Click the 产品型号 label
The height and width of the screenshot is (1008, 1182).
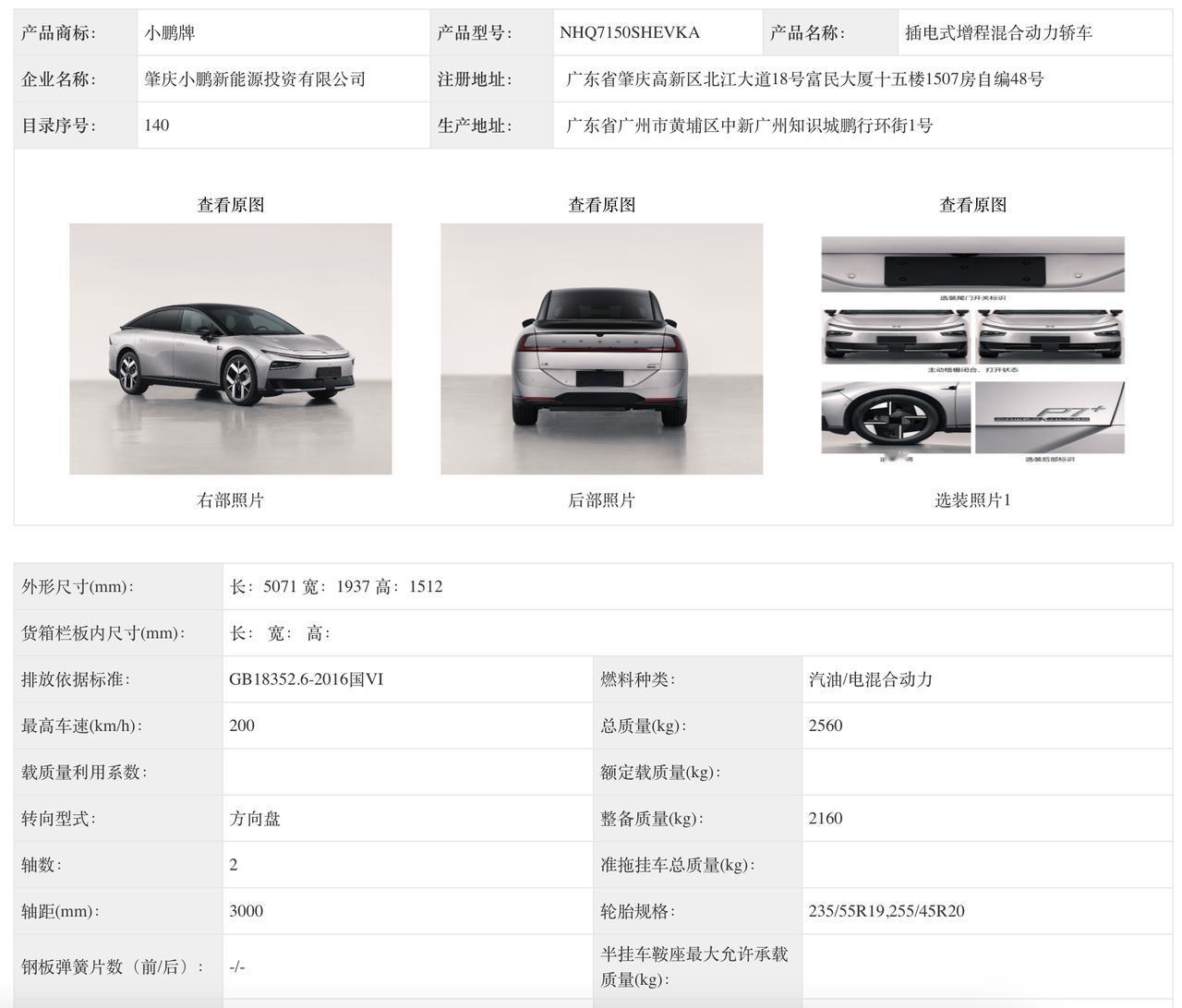pyautogui.click(x=476, y=33)
